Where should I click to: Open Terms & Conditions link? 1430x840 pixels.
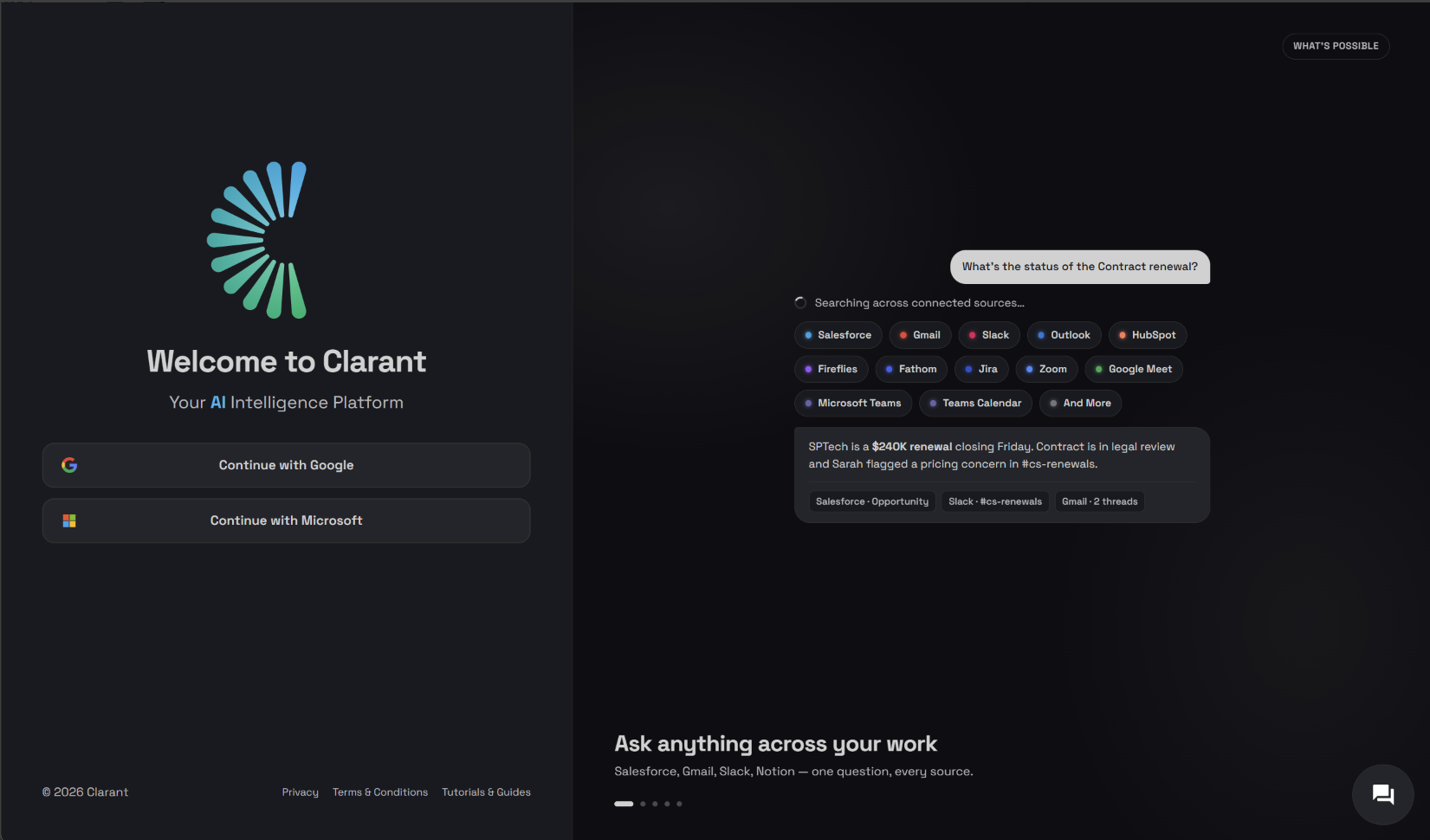point(380,792)
